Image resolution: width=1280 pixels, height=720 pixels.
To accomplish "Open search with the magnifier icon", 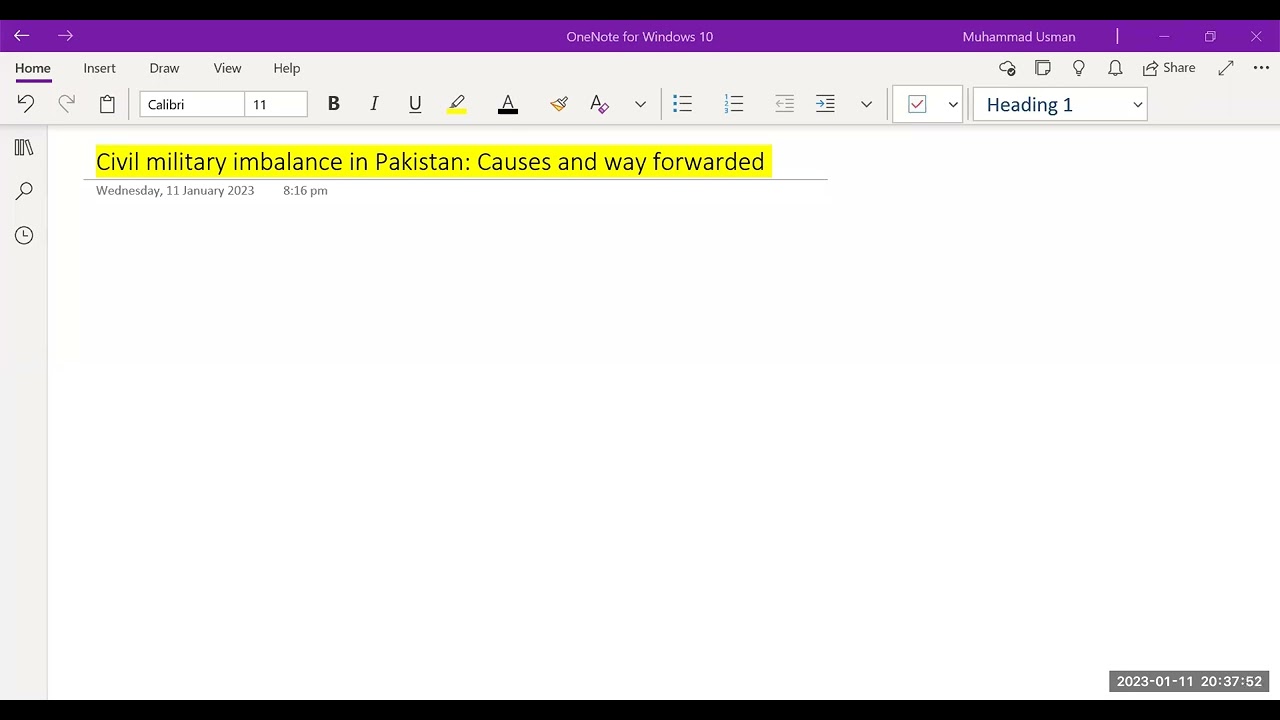I will pyautogui.click(x=24, y=191).
